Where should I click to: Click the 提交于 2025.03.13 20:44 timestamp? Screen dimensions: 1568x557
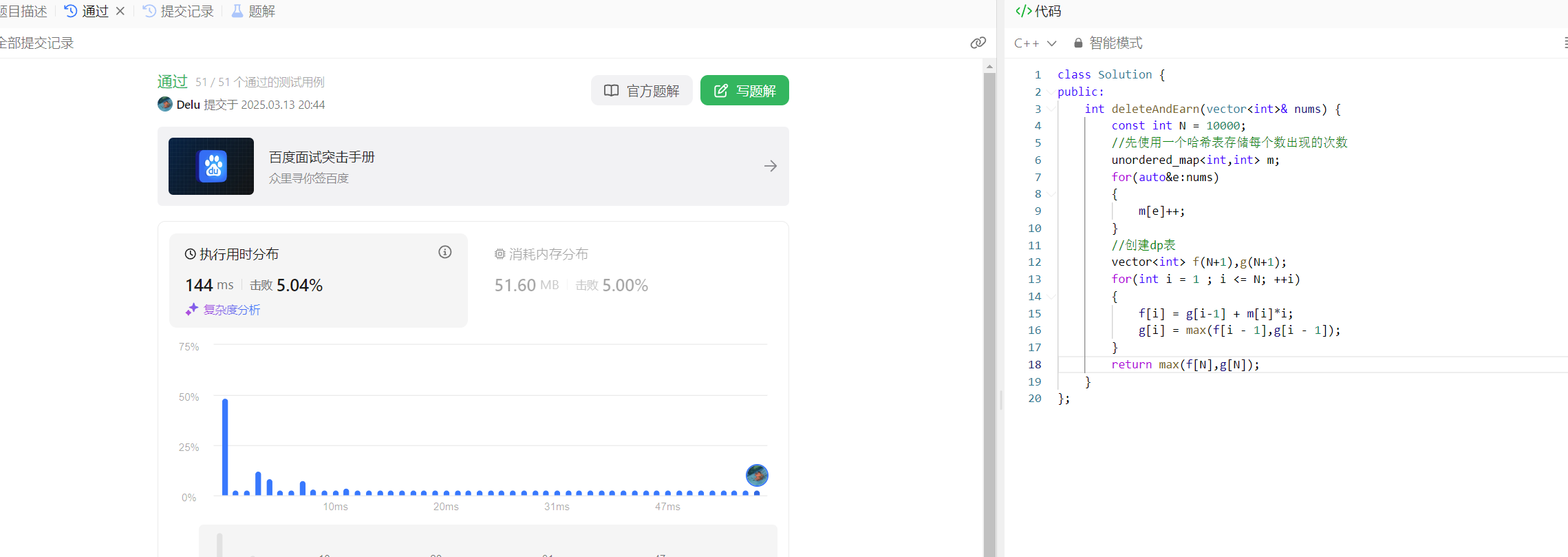264,105
